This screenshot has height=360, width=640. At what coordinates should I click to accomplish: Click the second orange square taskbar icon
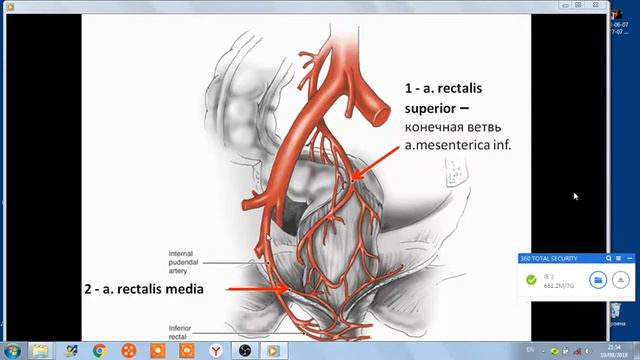[187, 351]
